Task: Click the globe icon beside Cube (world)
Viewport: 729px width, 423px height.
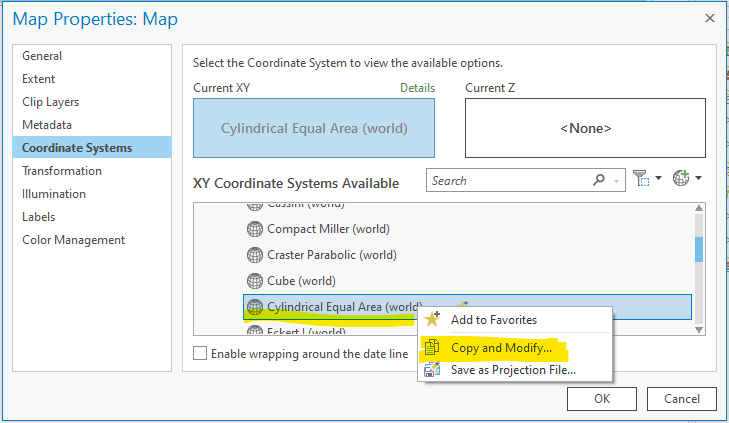Action: click(x=254, y=281)
